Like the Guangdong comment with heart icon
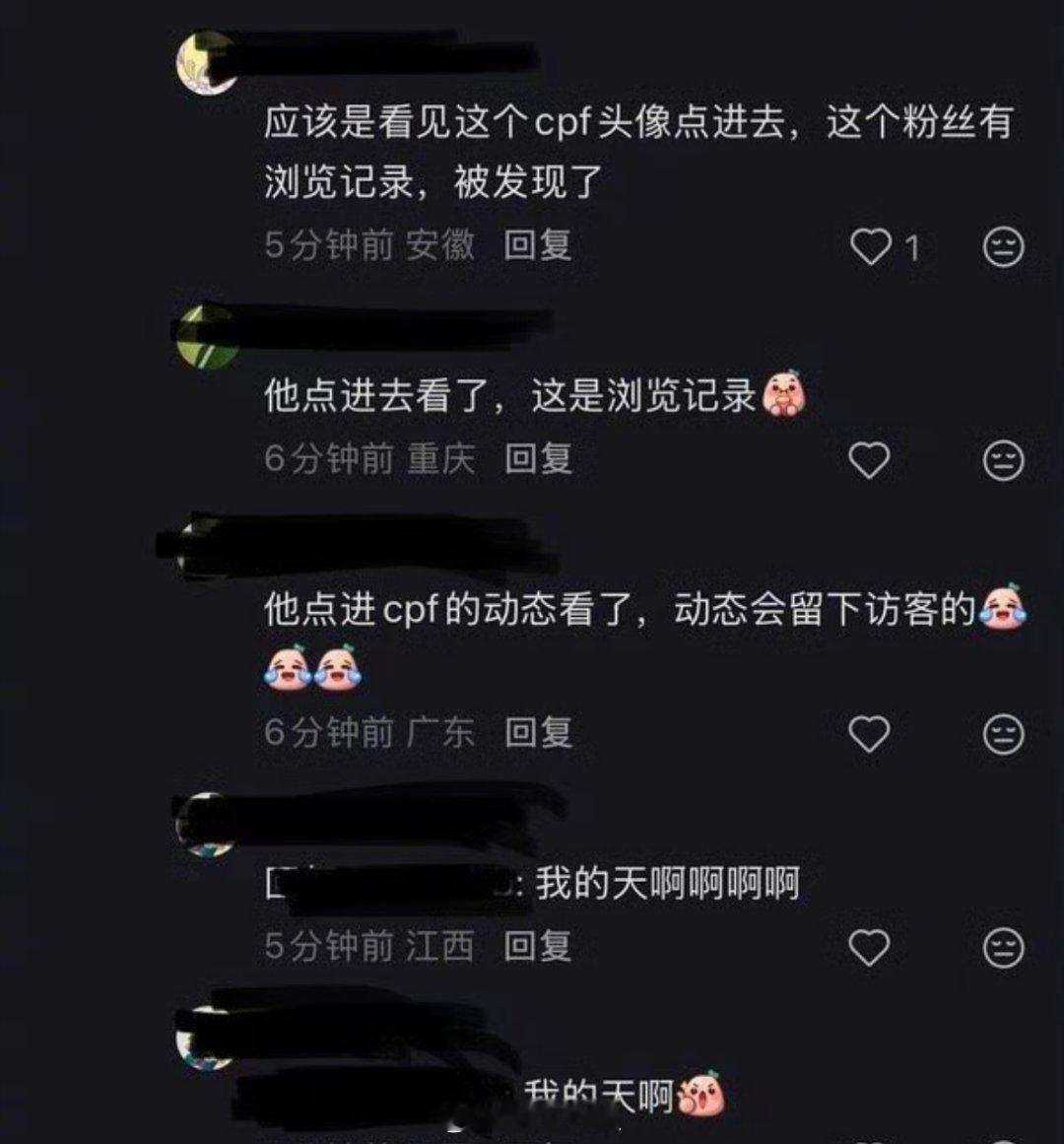 point(869,733)
